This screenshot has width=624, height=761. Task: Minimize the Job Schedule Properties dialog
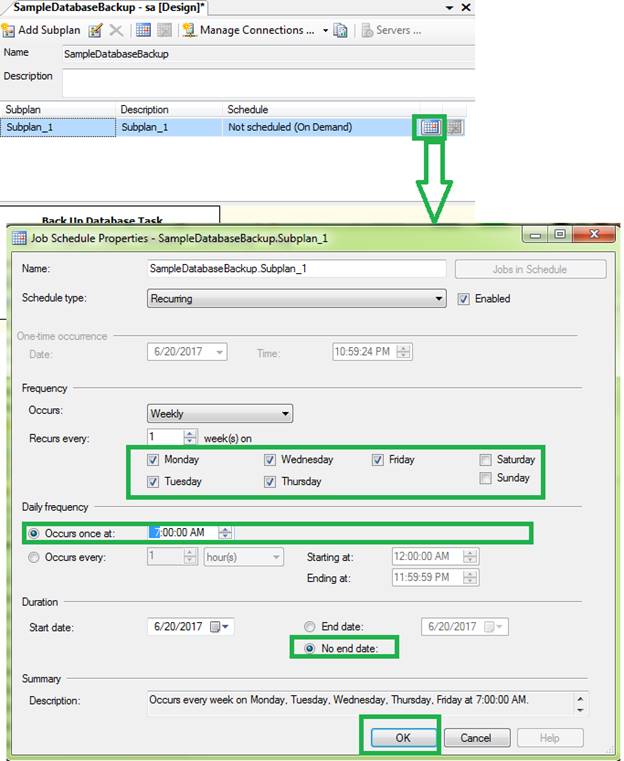536,234
